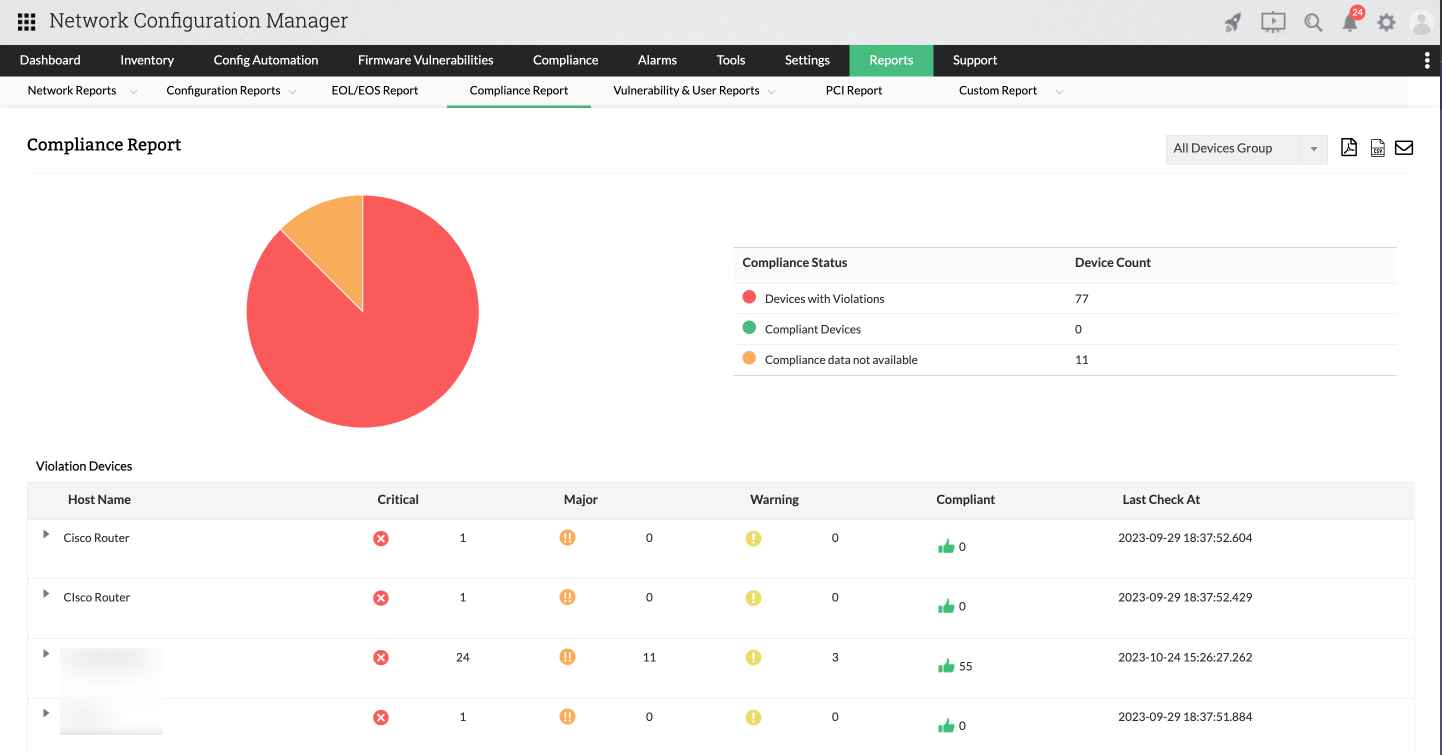Switch to the Firmware Vulnerabilities tab
1442x755 pixels.
[x=425, y=60]
